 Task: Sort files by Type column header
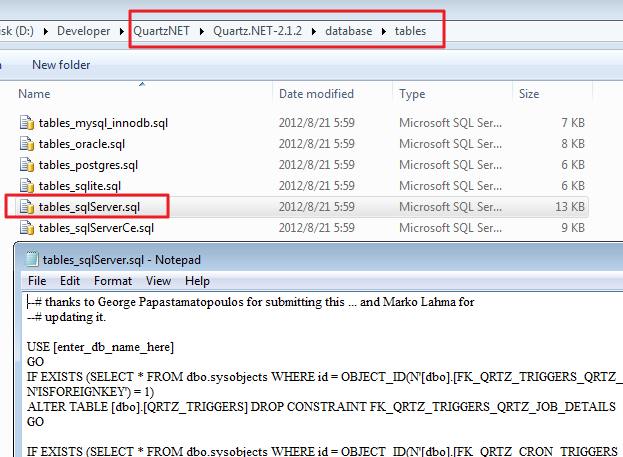pos(412,94)
